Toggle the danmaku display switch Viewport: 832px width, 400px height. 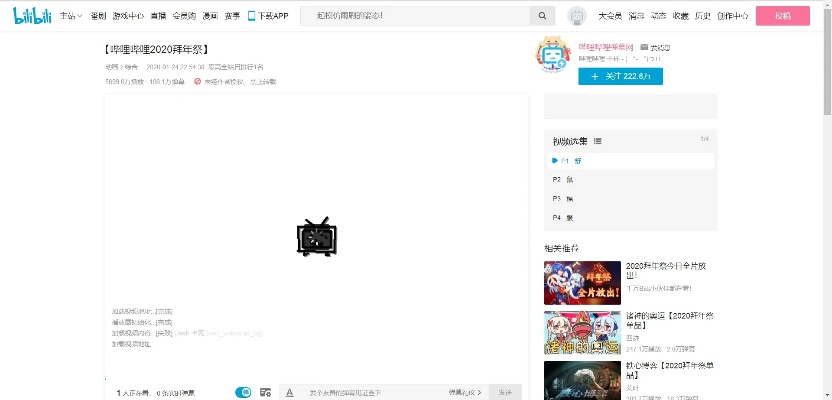coord(243,392)
